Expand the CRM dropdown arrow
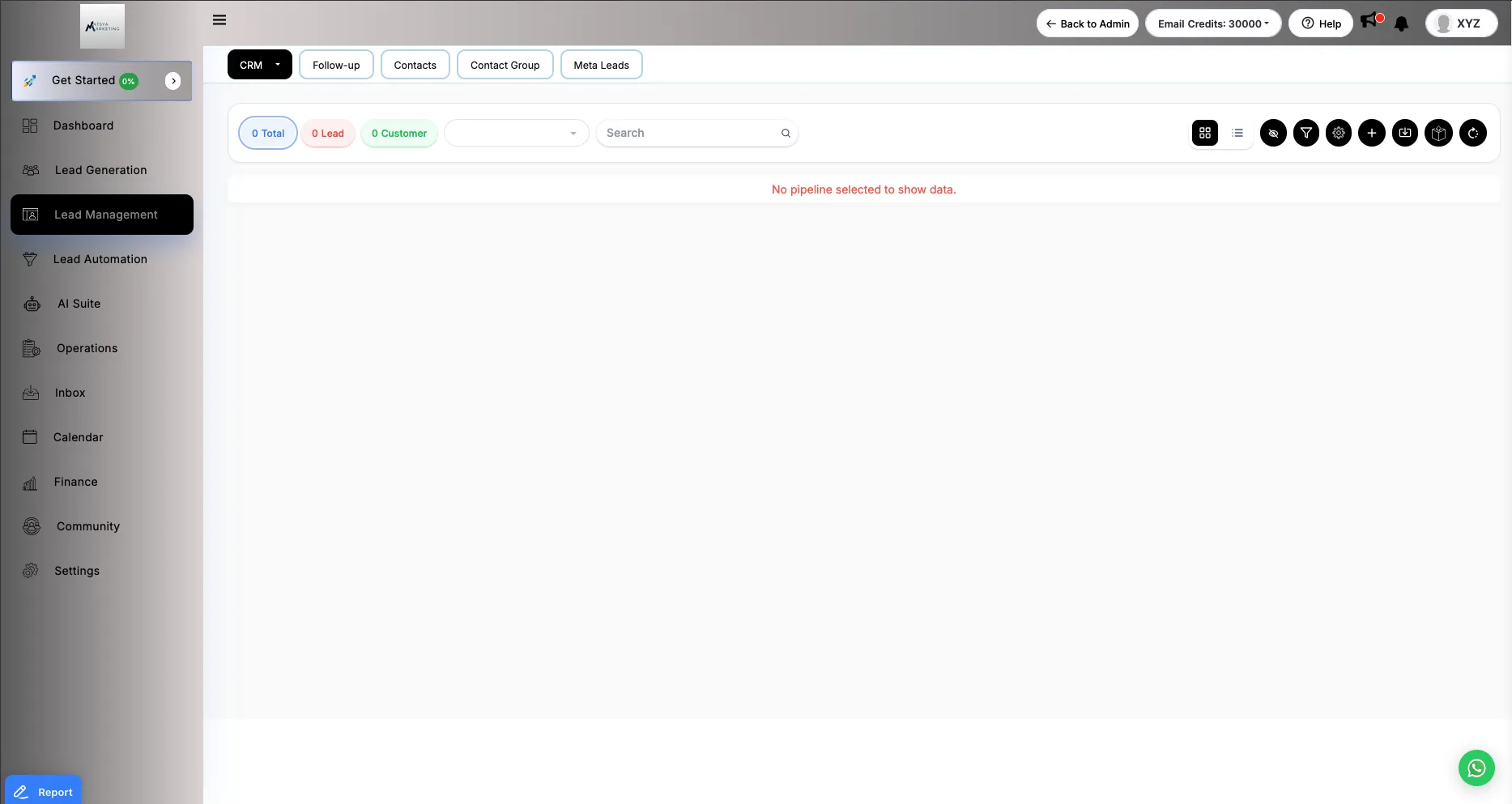This screenshot has width=1512, height=804. click(x=278, y=65)
